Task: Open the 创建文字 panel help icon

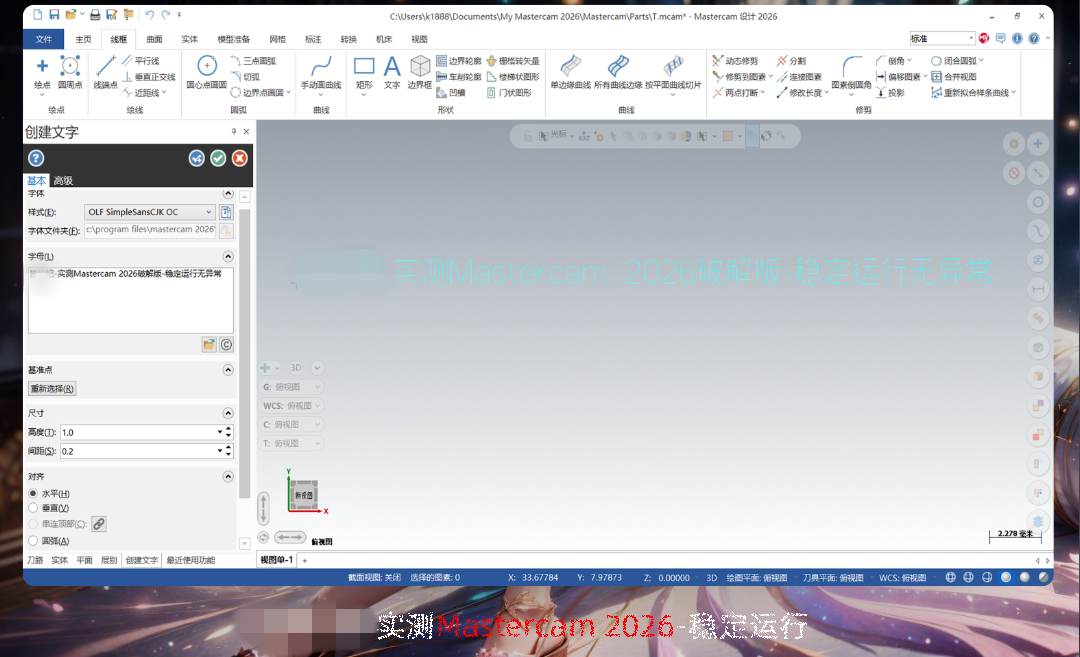Action: pos(36,158)
